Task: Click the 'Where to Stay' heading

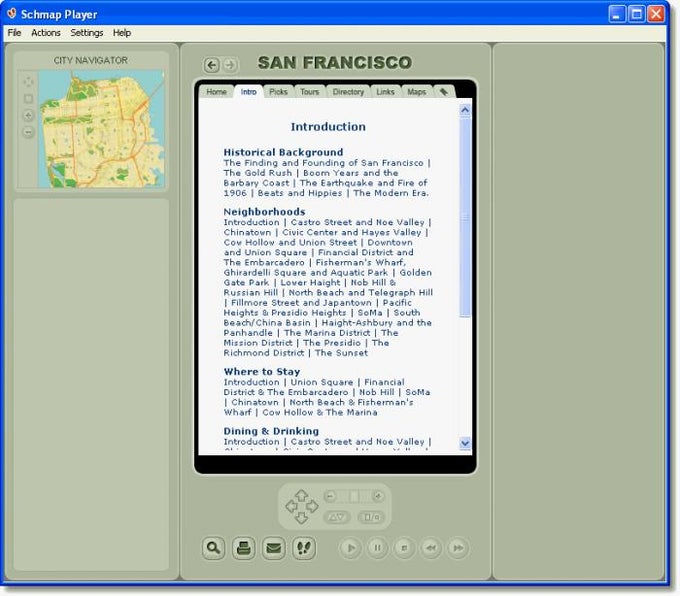Action: 262,372
